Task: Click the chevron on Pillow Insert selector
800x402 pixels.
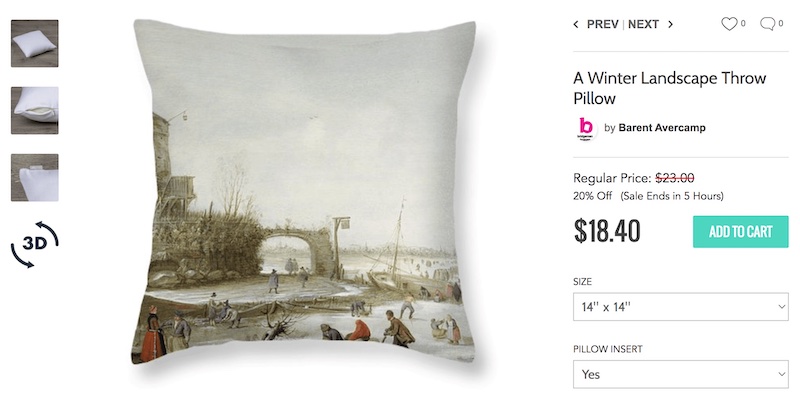Action: tap(781, 374)
